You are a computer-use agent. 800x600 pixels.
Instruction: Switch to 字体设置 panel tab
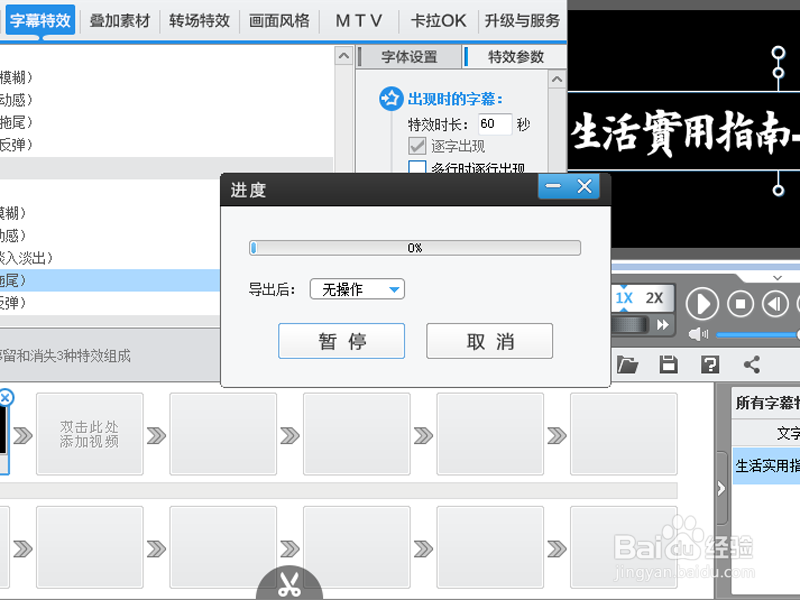pos(409,57)
